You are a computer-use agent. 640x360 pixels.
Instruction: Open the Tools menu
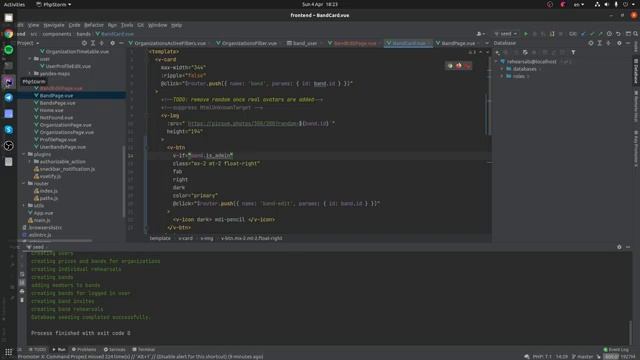point(127,25)
